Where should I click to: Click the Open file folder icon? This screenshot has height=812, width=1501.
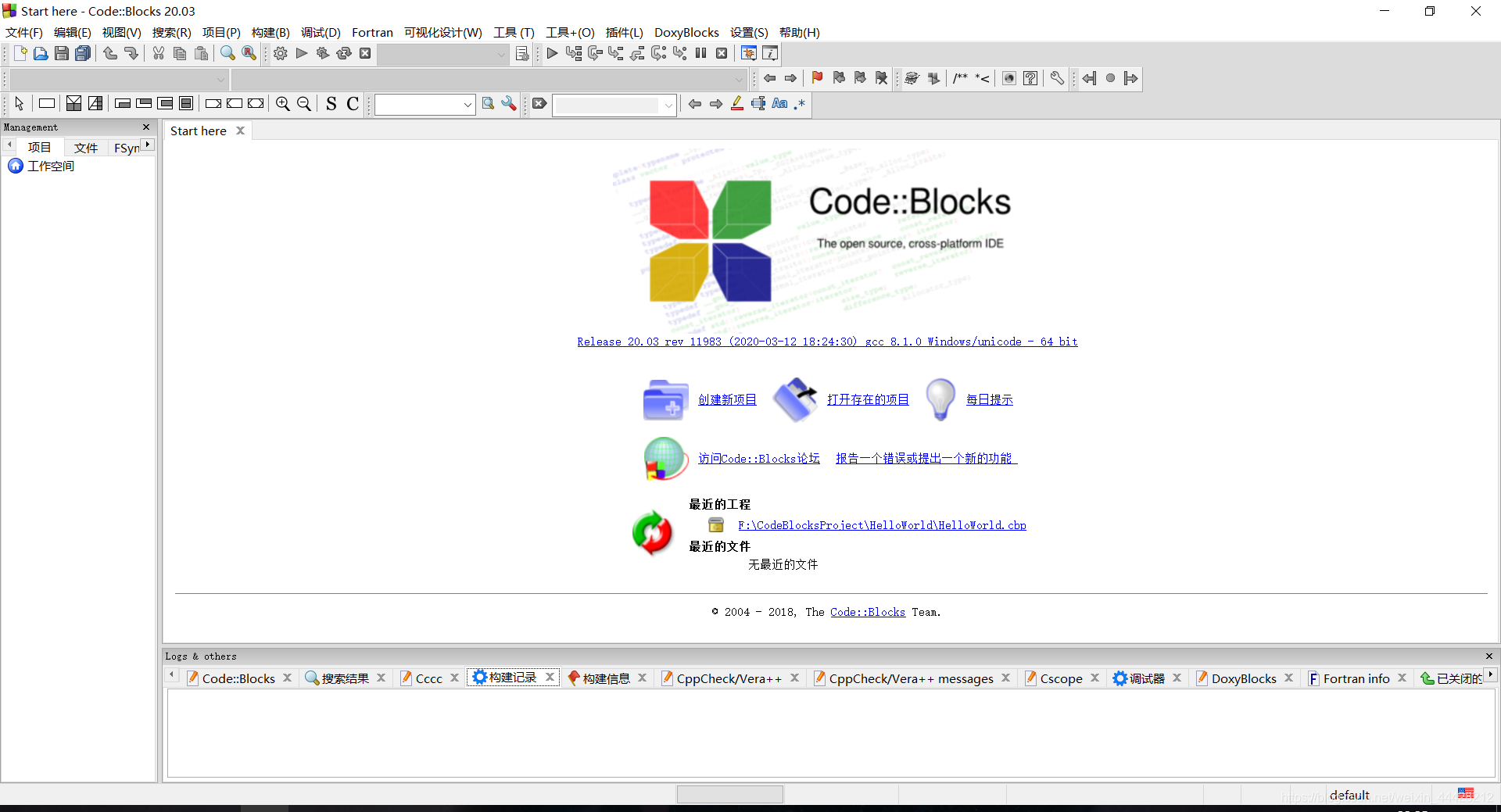pyautogui.click(x=41, y=53)
